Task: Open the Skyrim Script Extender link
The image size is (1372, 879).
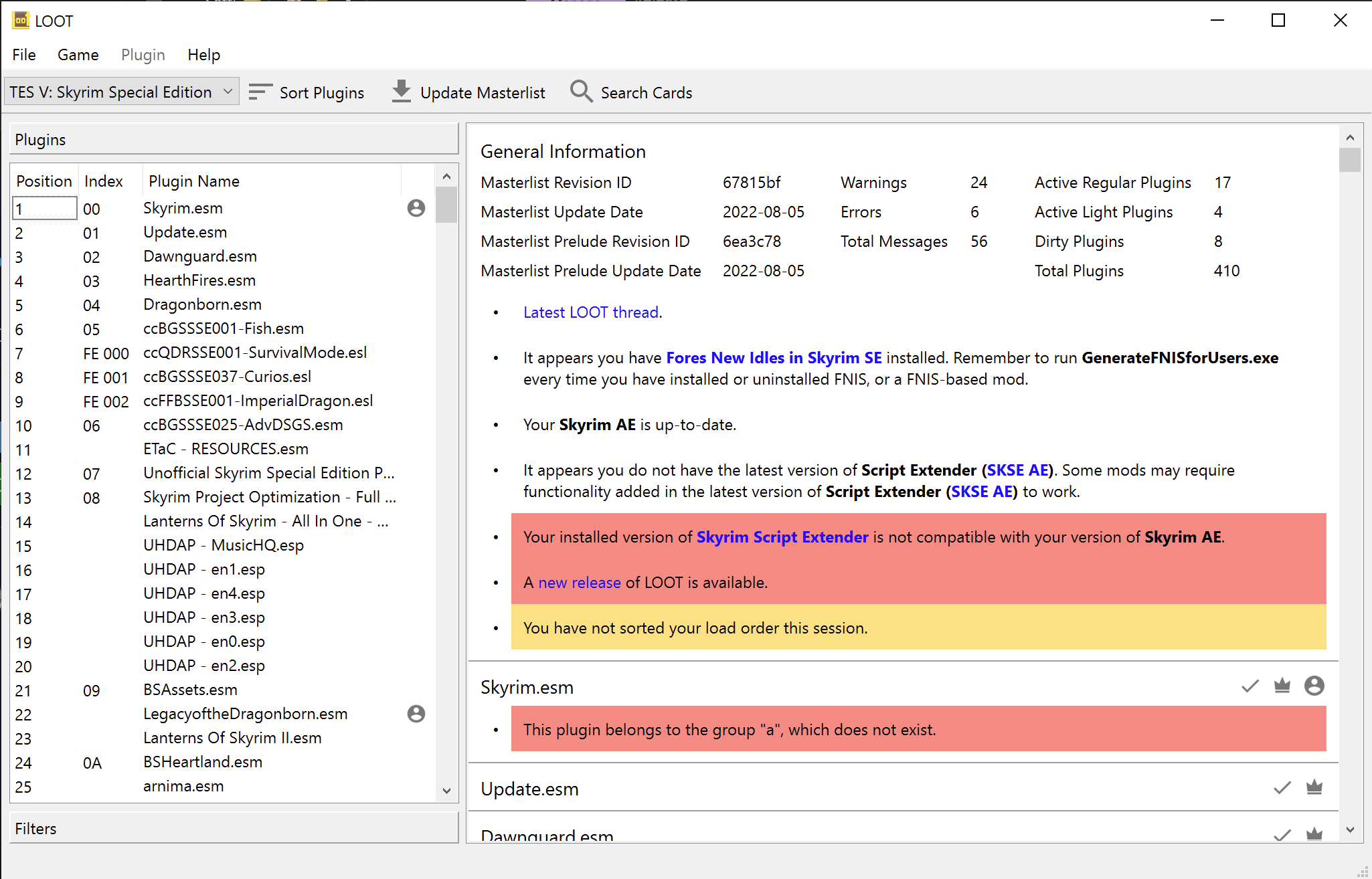Action: 782,536
